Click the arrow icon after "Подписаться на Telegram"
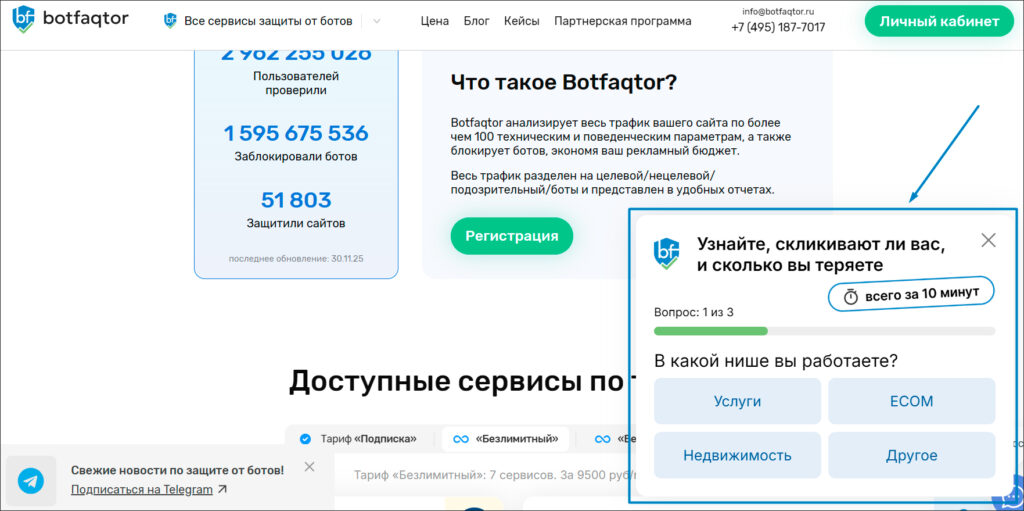Viewport: 1024px width, 511px height. pos(223,488)
